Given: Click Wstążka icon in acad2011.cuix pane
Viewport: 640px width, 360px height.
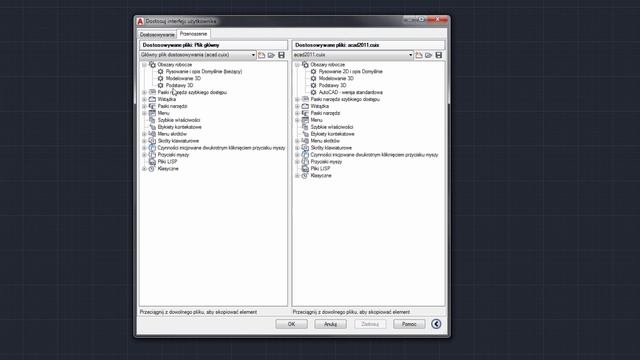Looking at the screenshot, I should 305,106.
